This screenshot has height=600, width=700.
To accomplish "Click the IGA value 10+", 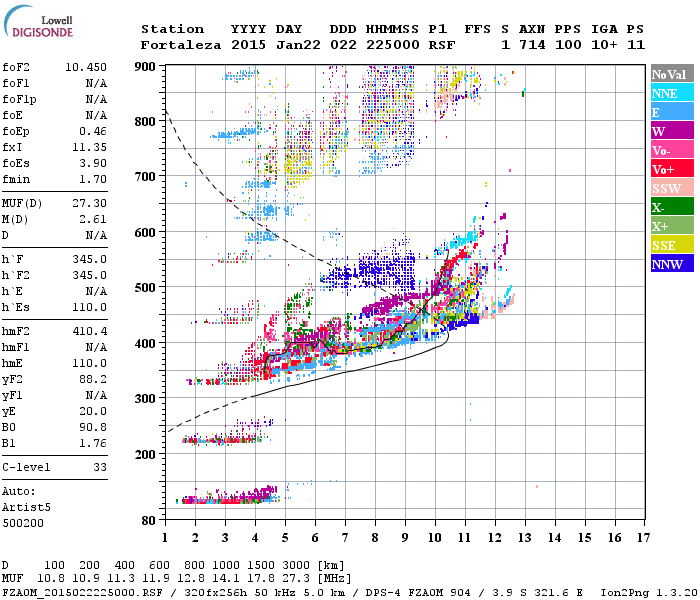I will click(604, 45).
